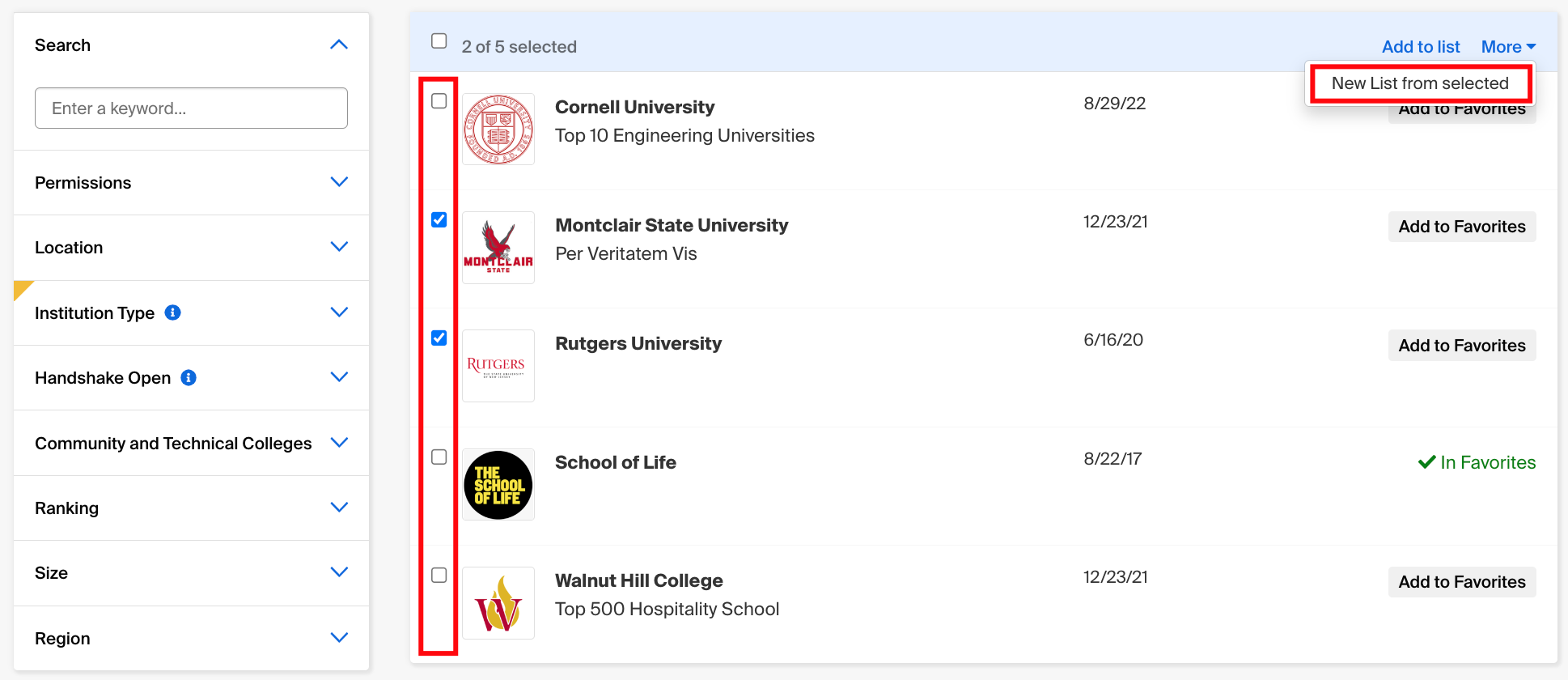The image size is (1568, 680).
Task: Collapse the Search section chevron
Action: [340, 45]
